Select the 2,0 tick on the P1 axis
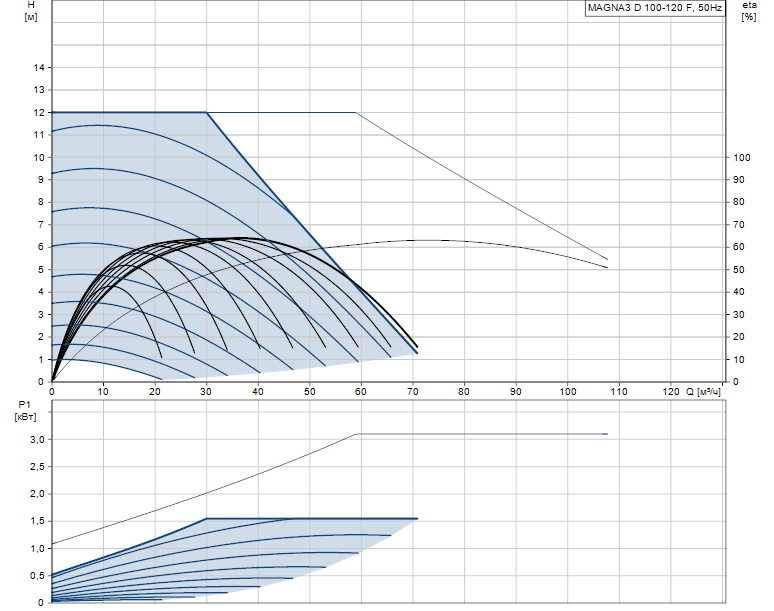 click(37, 494)
